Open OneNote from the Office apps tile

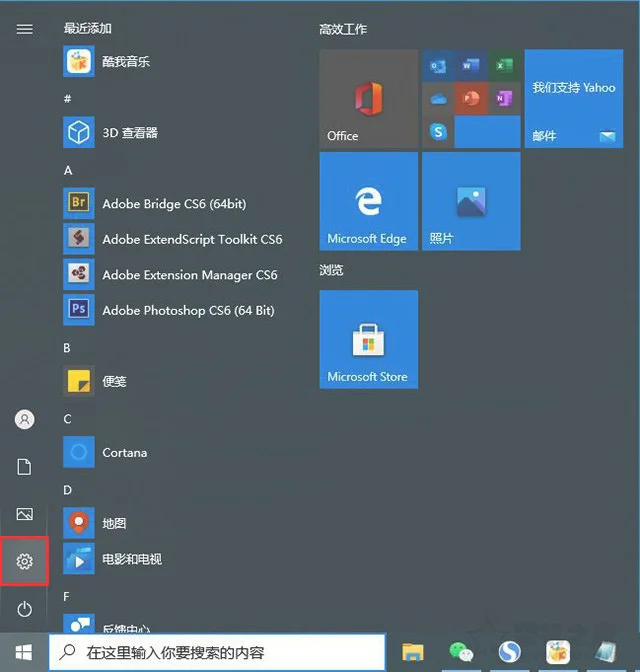[x=505, y=99]
